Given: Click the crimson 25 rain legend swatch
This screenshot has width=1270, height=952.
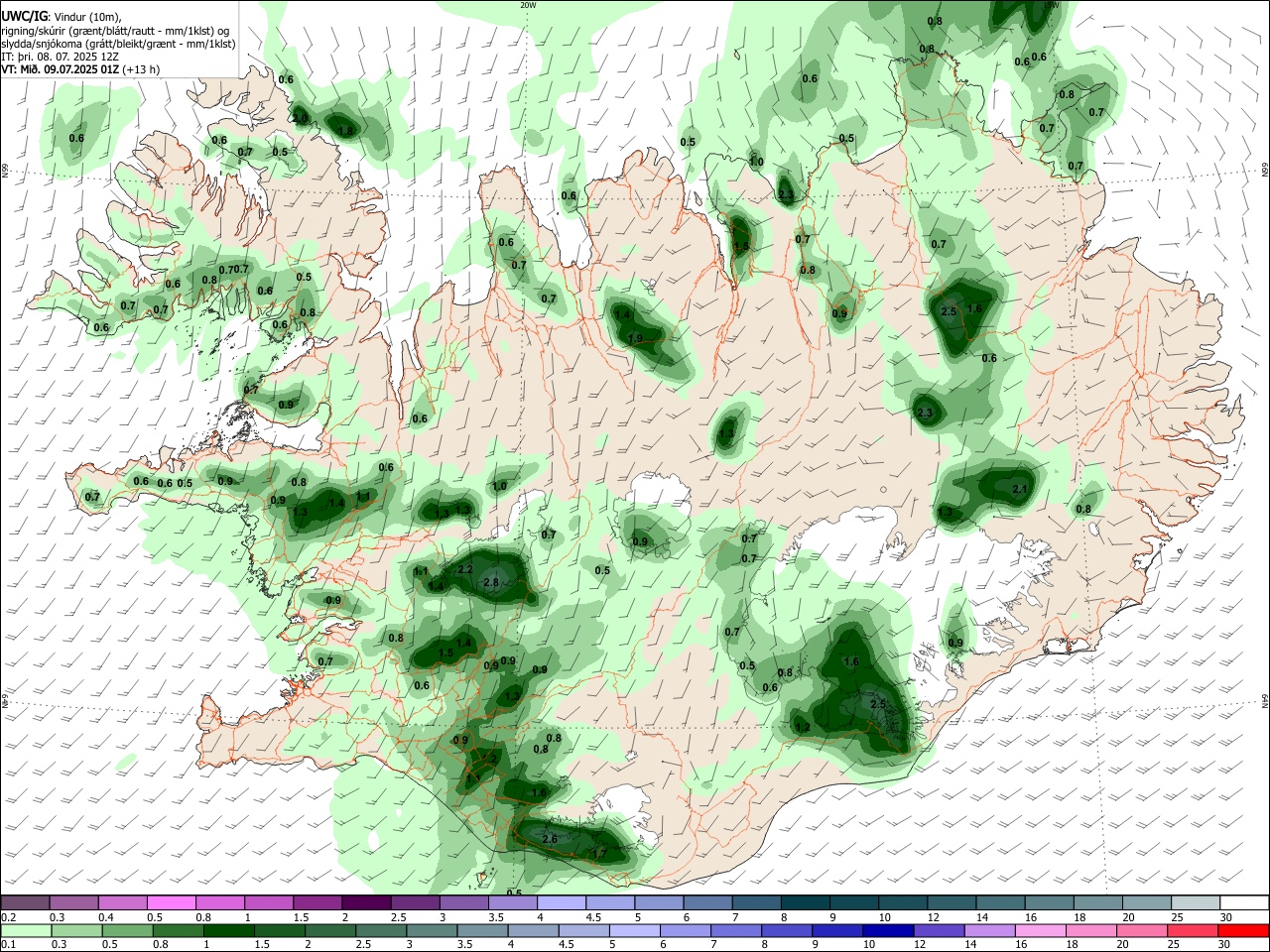Looking at the screenshot, I should coord(1193,931).
